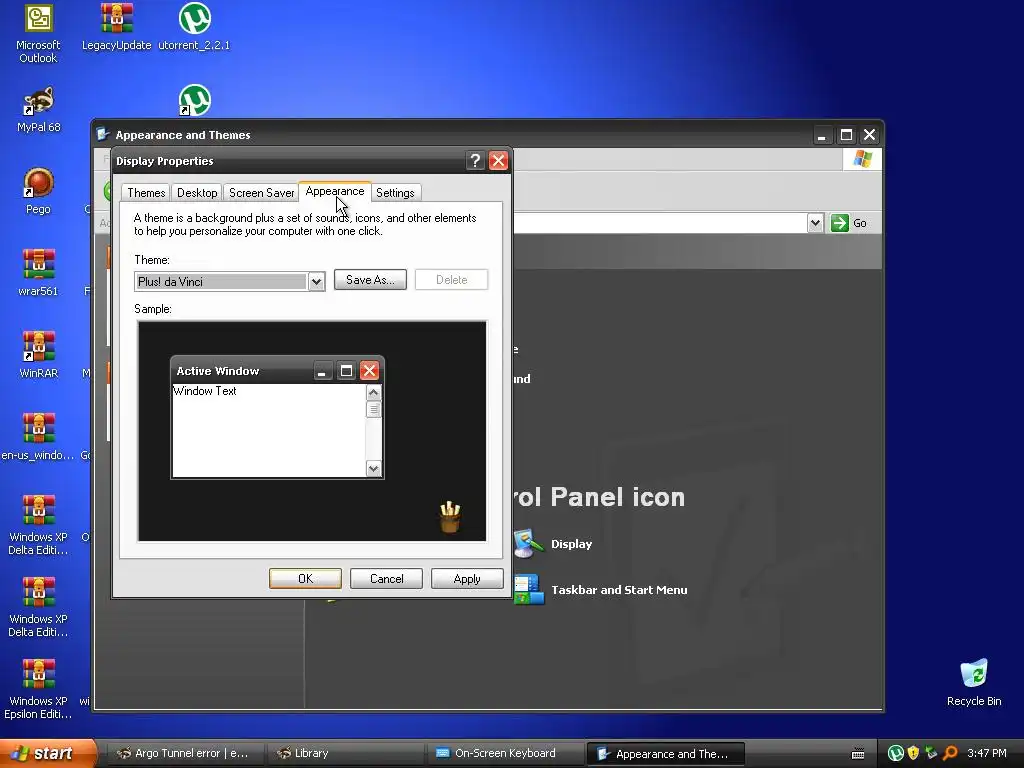Click the Display control panel icon
This screenshot has height=768, width=1024.
528,543
